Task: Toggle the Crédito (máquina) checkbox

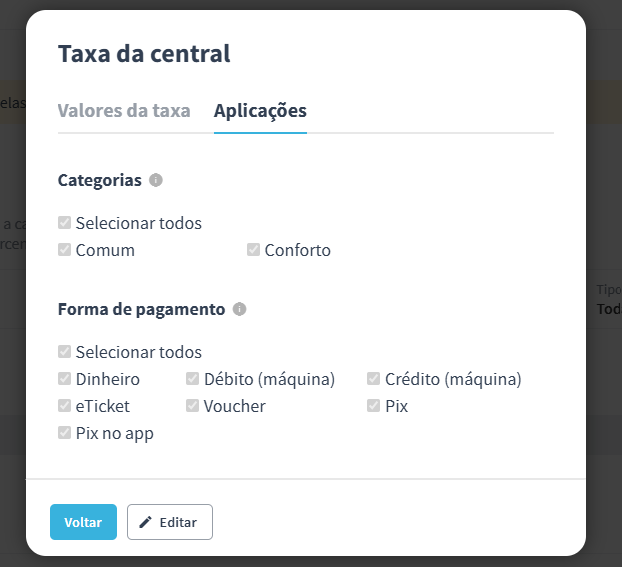Action: point(373,379)
